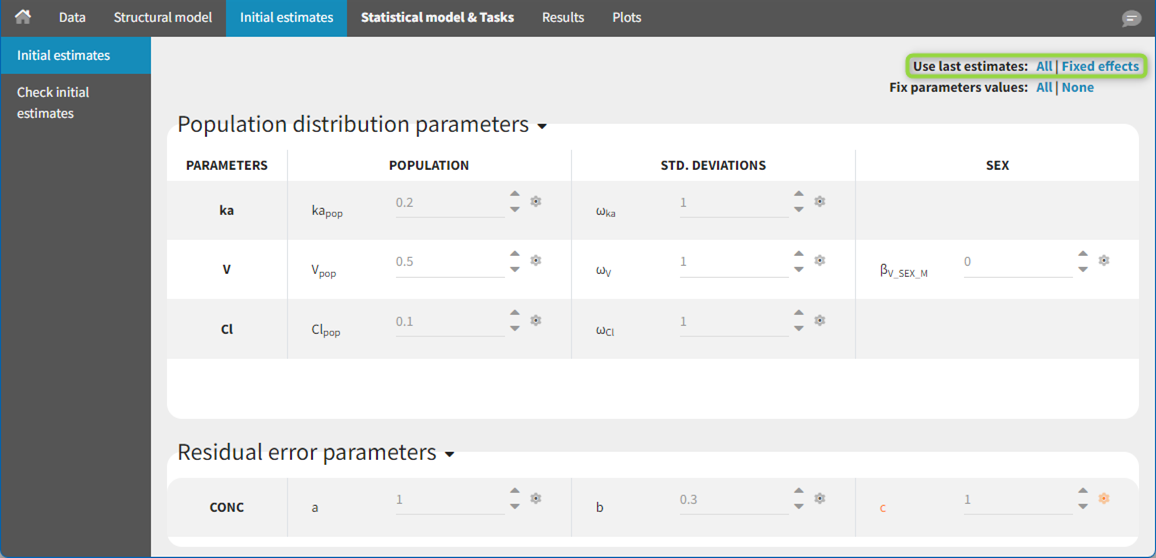
Task: Increase ka_pop value with up arrow
Action: pyautogui.click(x=515, y=195)
